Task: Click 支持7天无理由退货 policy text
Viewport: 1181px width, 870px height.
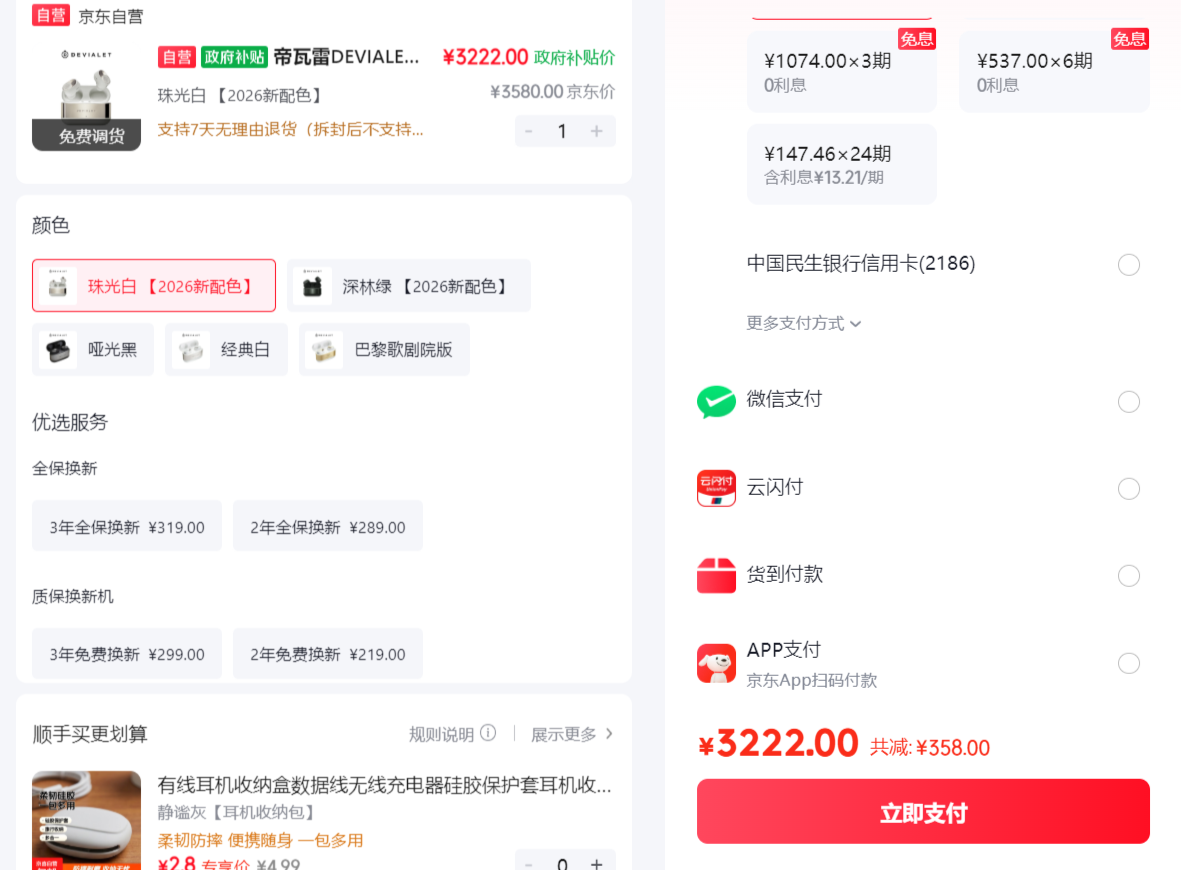Action: 290,130
